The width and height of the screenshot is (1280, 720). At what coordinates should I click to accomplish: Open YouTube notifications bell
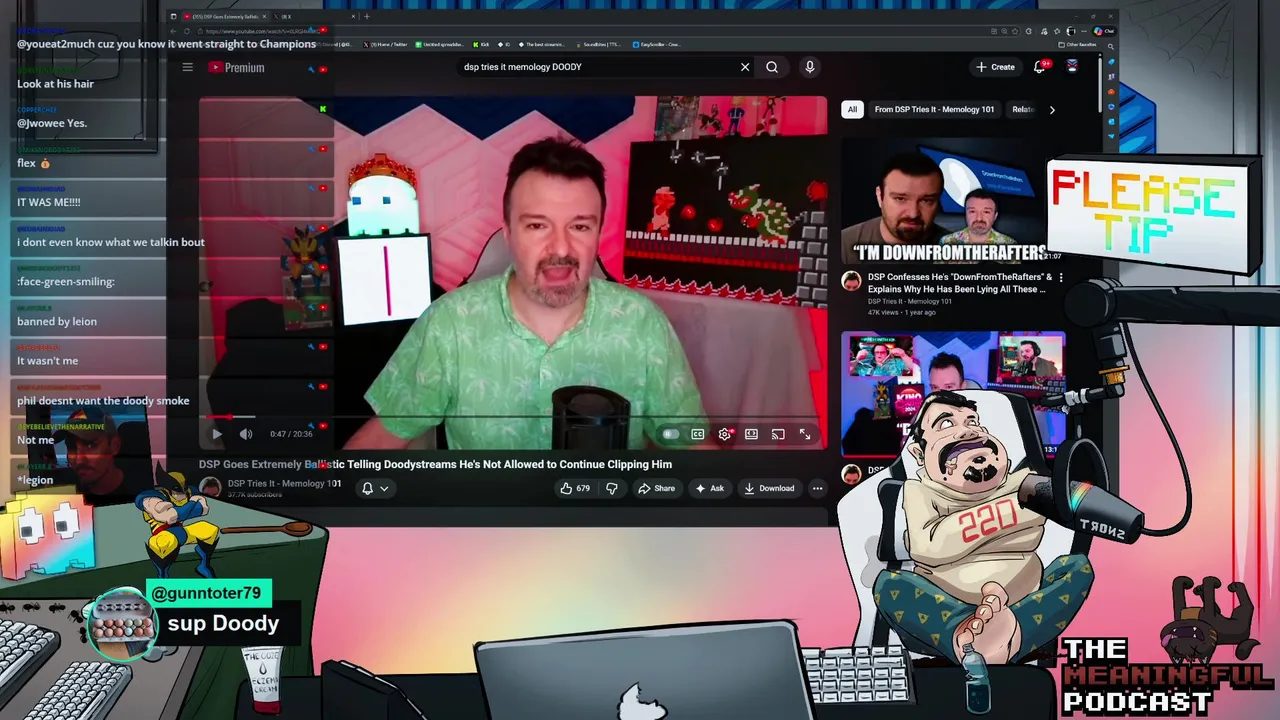click(1041, 67)
